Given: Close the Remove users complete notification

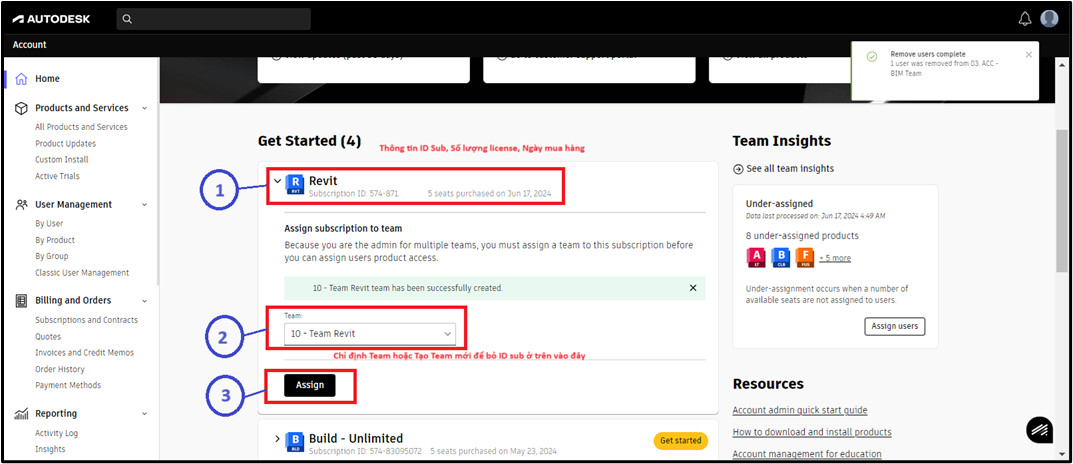Looking at the screenshot, I should tap(1029, 55).
